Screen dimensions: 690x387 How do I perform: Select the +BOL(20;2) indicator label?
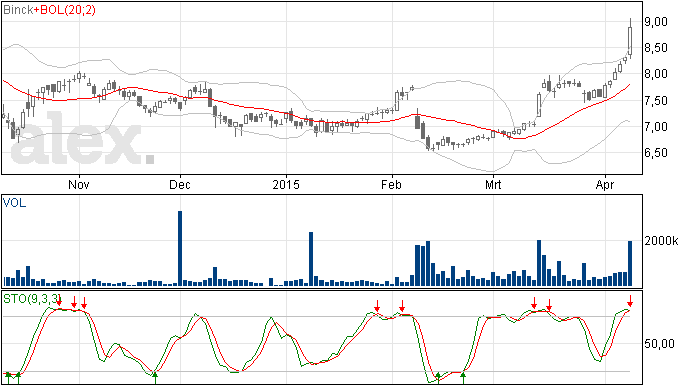pos(65,10)
